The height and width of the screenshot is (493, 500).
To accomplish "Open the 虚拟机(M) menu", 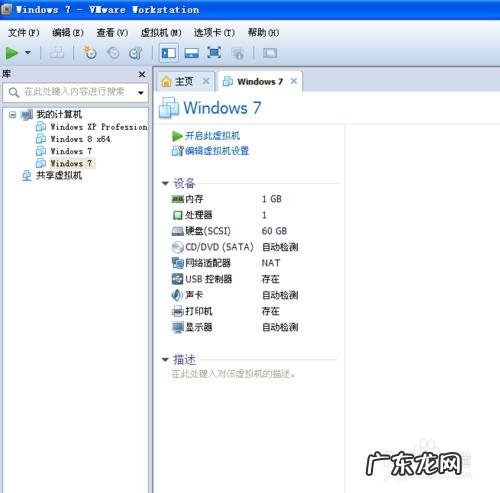I will point(161,33).
